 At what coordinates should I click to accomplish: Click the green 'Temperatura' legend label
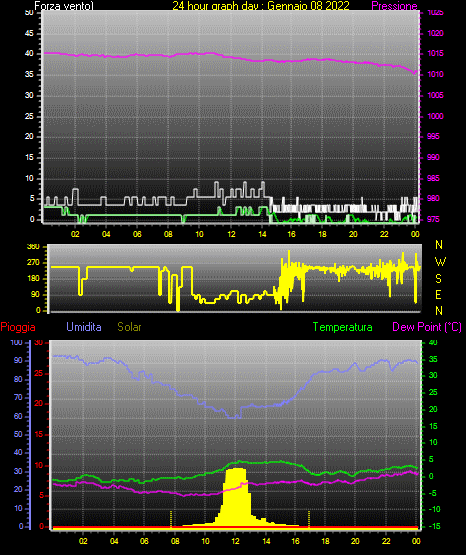click(x=342, y=327)
